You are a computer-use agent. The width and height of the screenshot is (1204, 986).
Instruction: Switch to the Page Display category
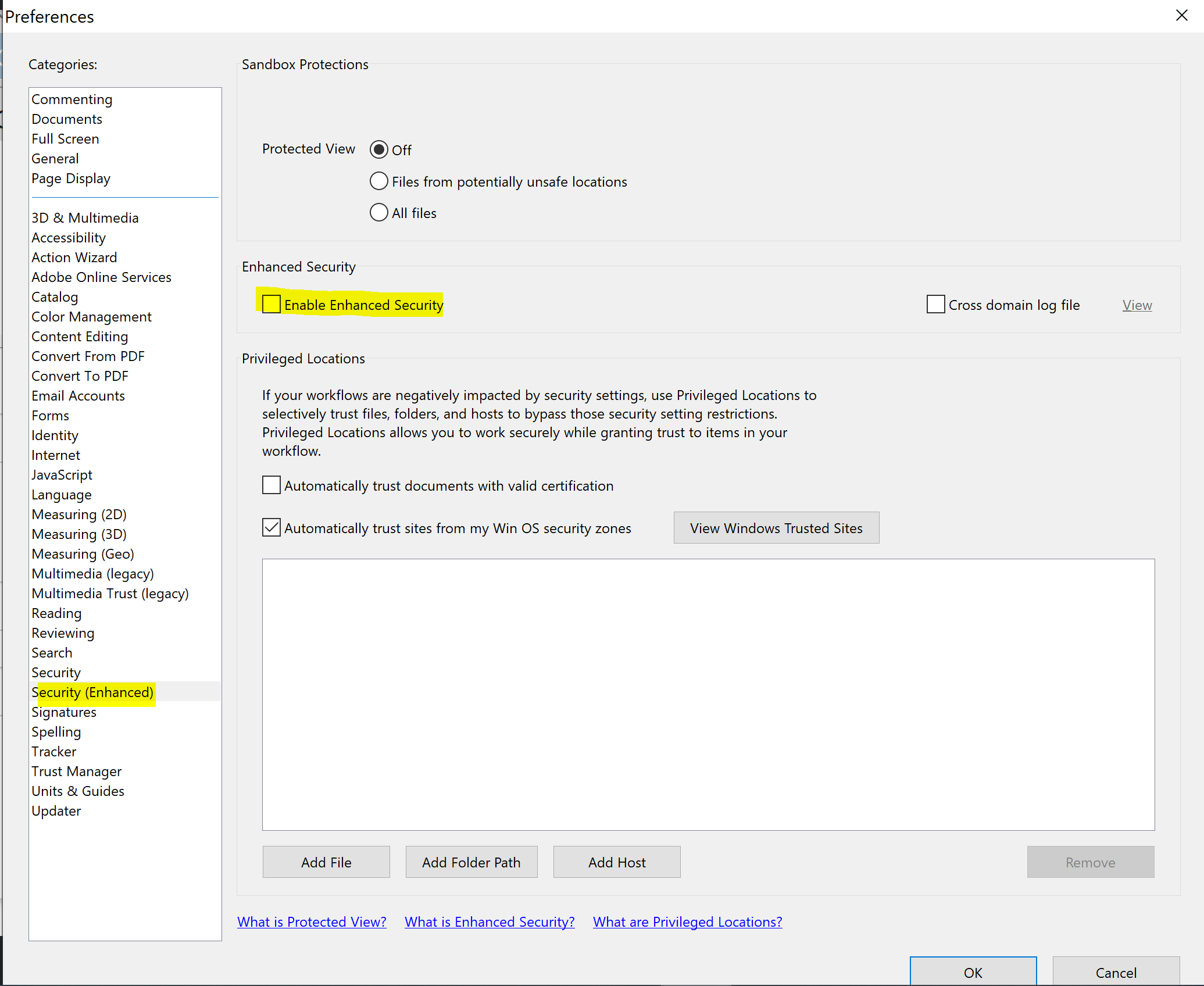tap(71, 178)
